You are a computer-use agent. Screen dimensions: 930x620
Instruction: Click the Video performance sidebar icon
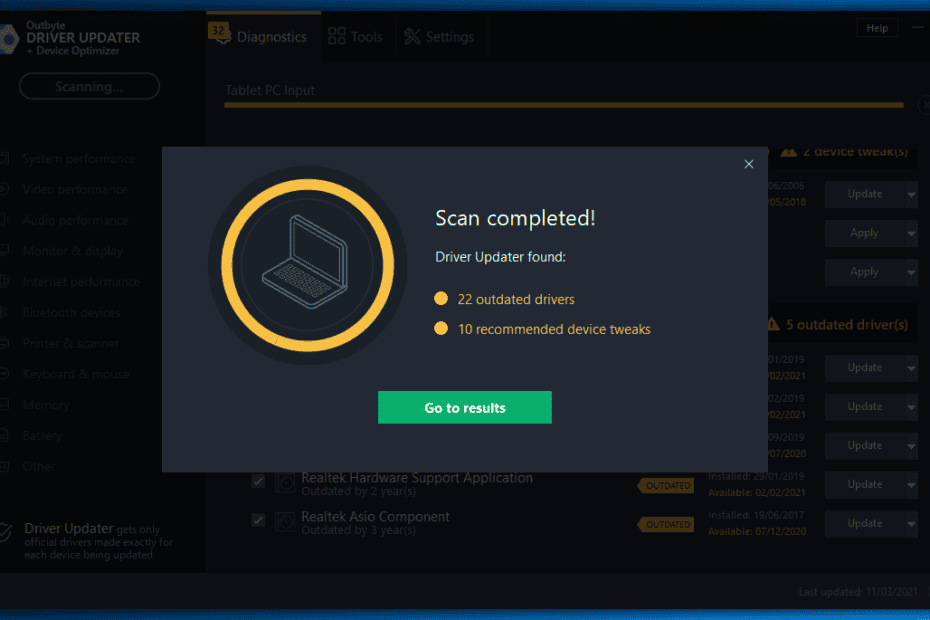(x=4, y=189)
